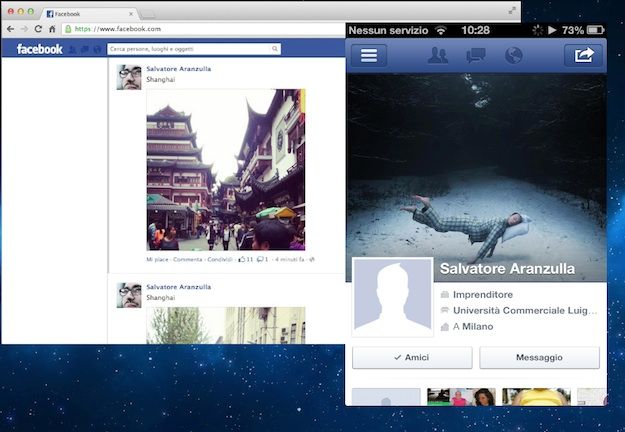Click the 'Shanghai' caption on second post
Viewport: 625px width, 432px height.
click(x=161, y=297)
